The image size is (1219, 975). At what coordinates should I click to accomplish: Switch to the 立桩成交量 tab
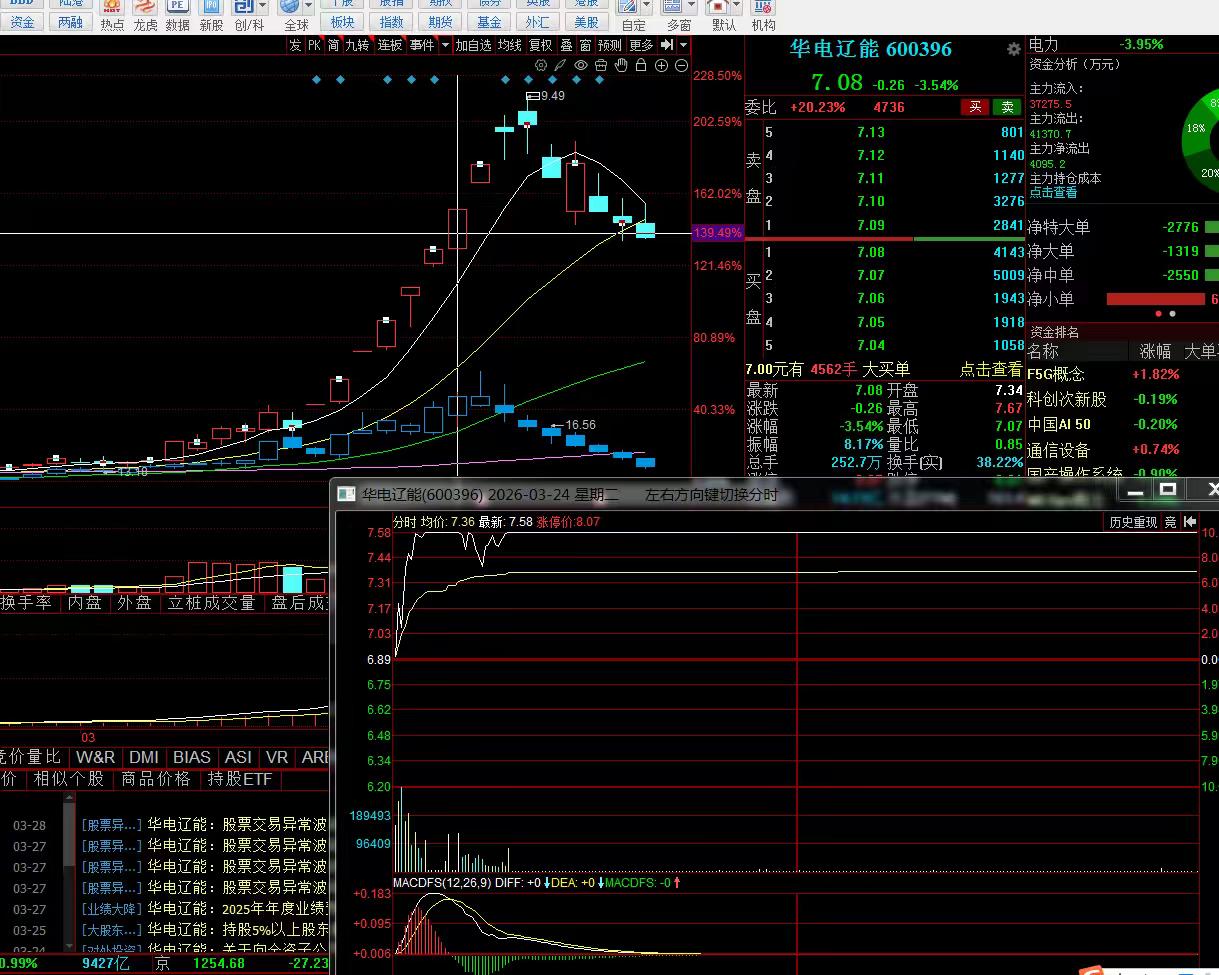click(212, 602)
